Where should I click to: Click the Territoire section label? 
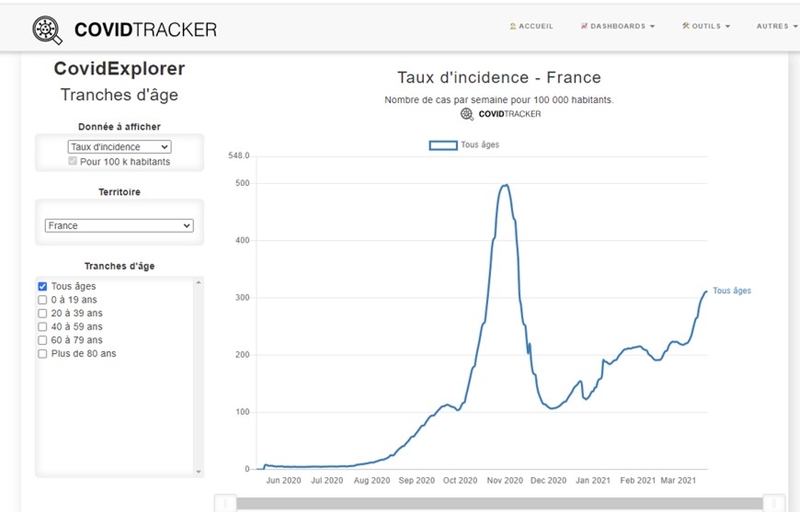[x=119, y=192]
